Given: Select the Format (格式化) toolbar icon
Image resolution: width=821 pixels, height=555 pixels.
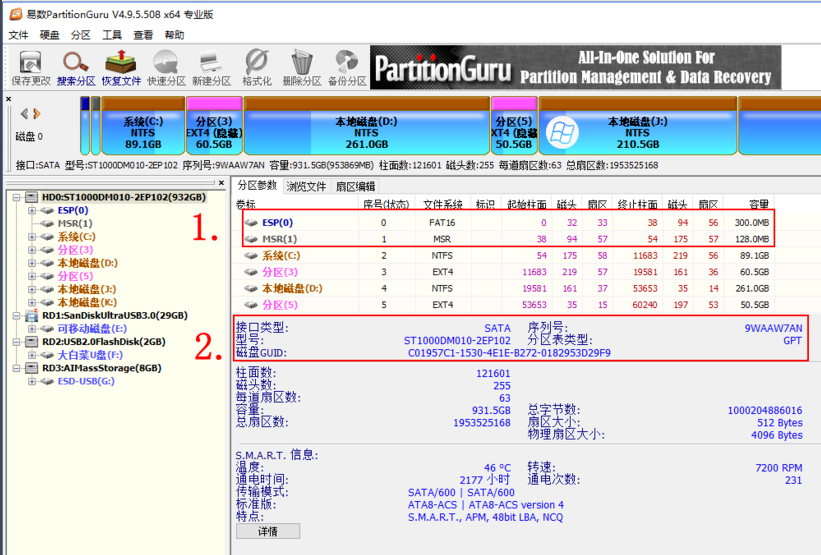Looking at the screenshot, I should (256, 66).
